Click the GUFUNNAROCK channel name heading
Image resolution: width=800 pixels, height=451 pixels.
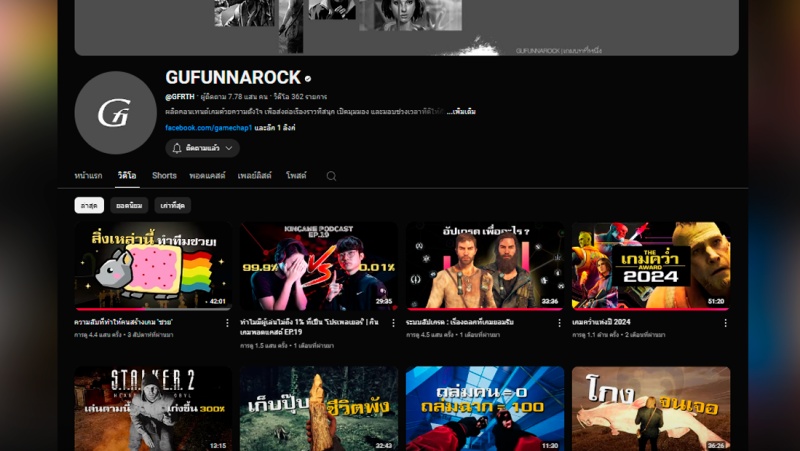[x=233, y=78]
